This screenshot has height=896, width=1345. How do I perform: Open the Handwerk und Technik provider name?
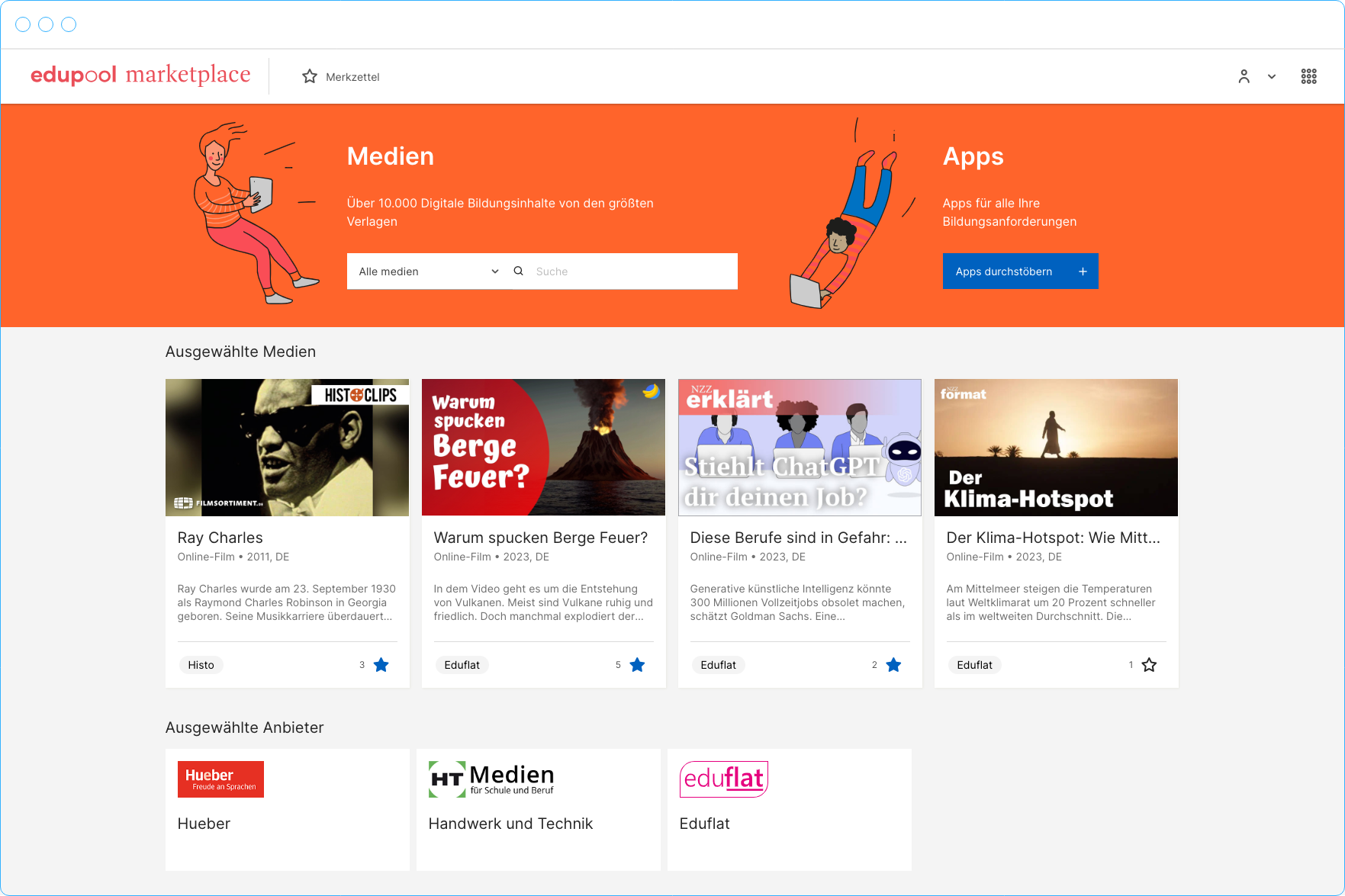pyautogui.click(x=511, y=824)
